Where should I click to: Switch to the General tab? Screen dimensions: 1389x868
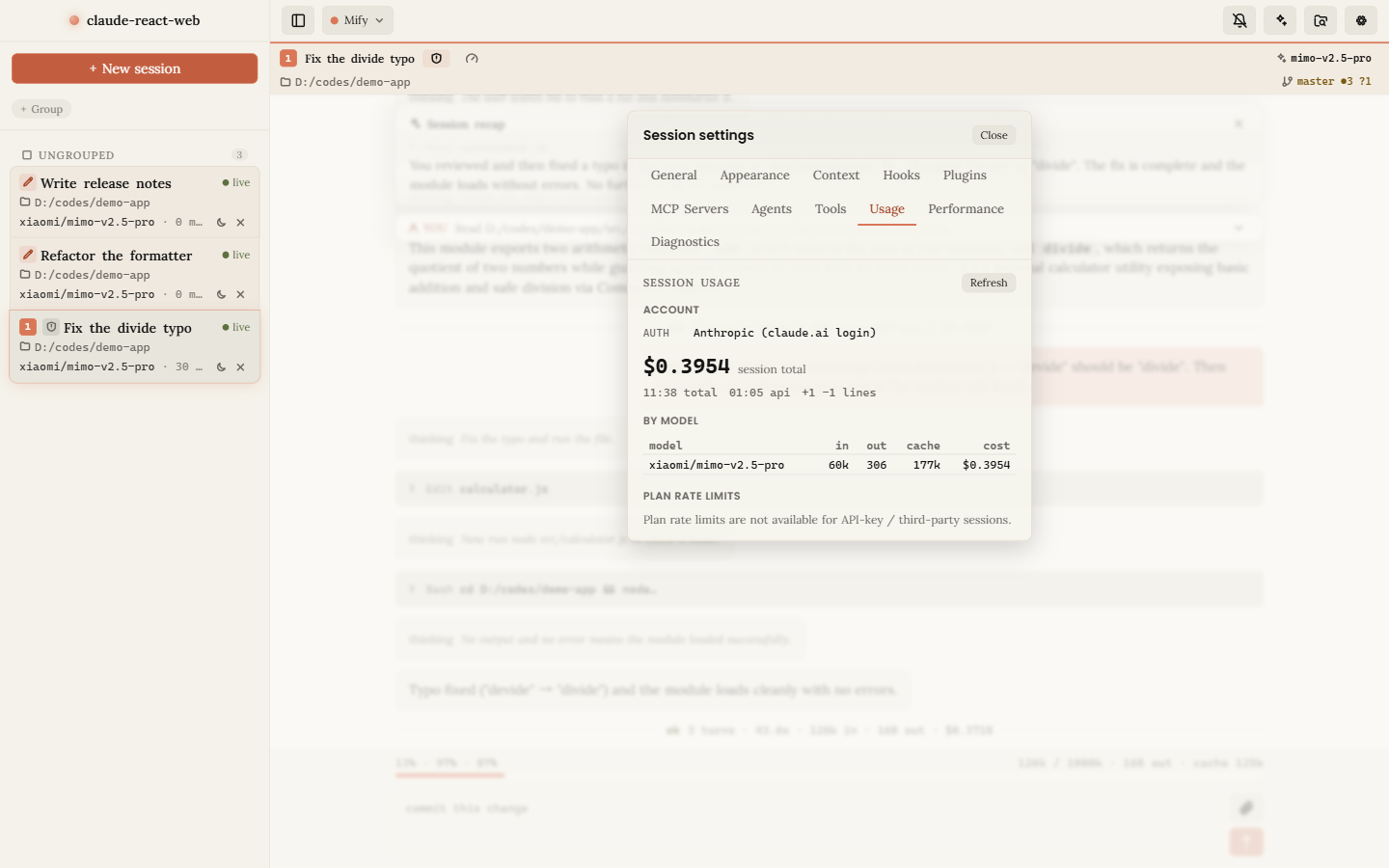(x=673, y=176)
